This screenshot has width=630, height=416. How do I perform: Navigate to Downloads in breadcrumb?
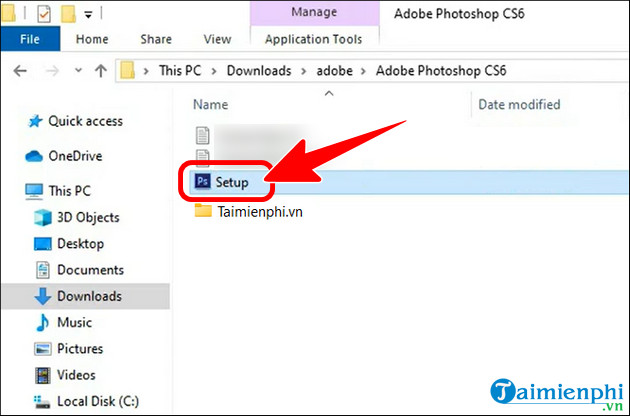click(x=259, y=71)
